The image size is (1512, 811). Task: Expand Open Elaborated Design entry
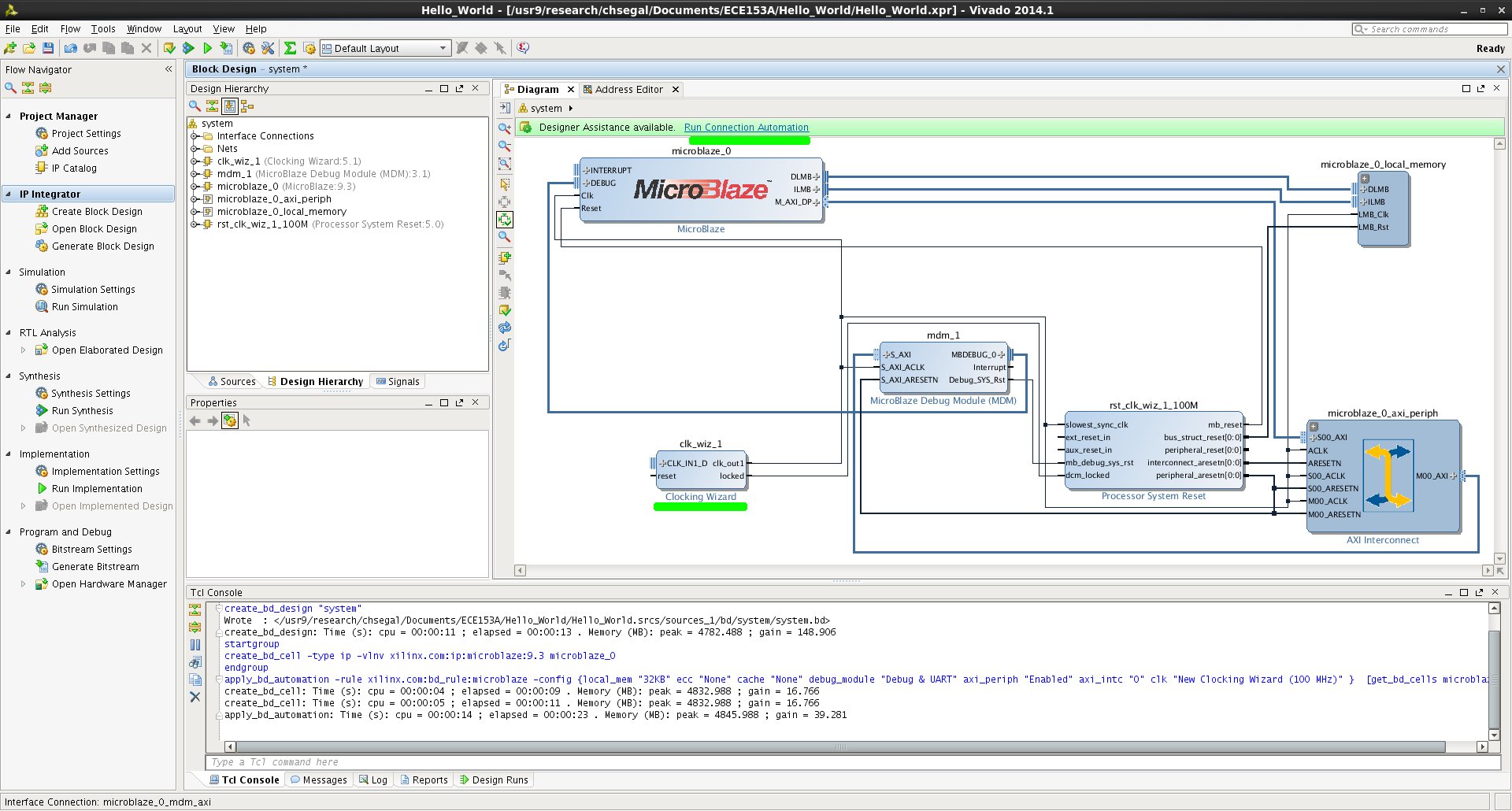click(23, 350)
